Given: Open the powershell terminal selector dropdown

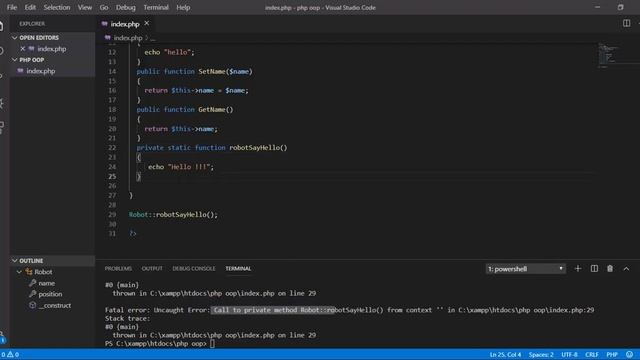Looking at the screenshot, I should click(x=525, y=269).
